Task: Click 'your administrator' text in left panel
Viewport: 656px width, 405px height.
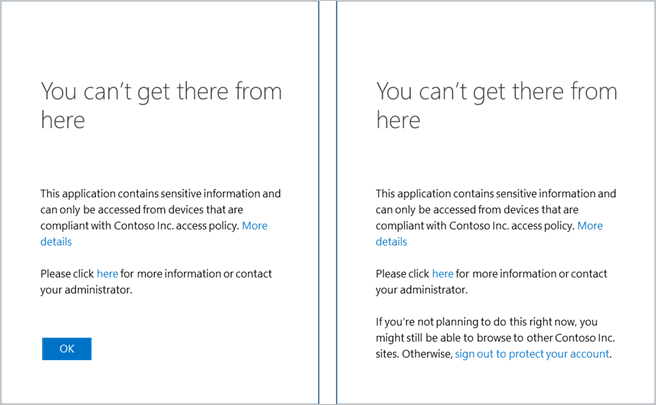Action: click(x=86, y=290)
